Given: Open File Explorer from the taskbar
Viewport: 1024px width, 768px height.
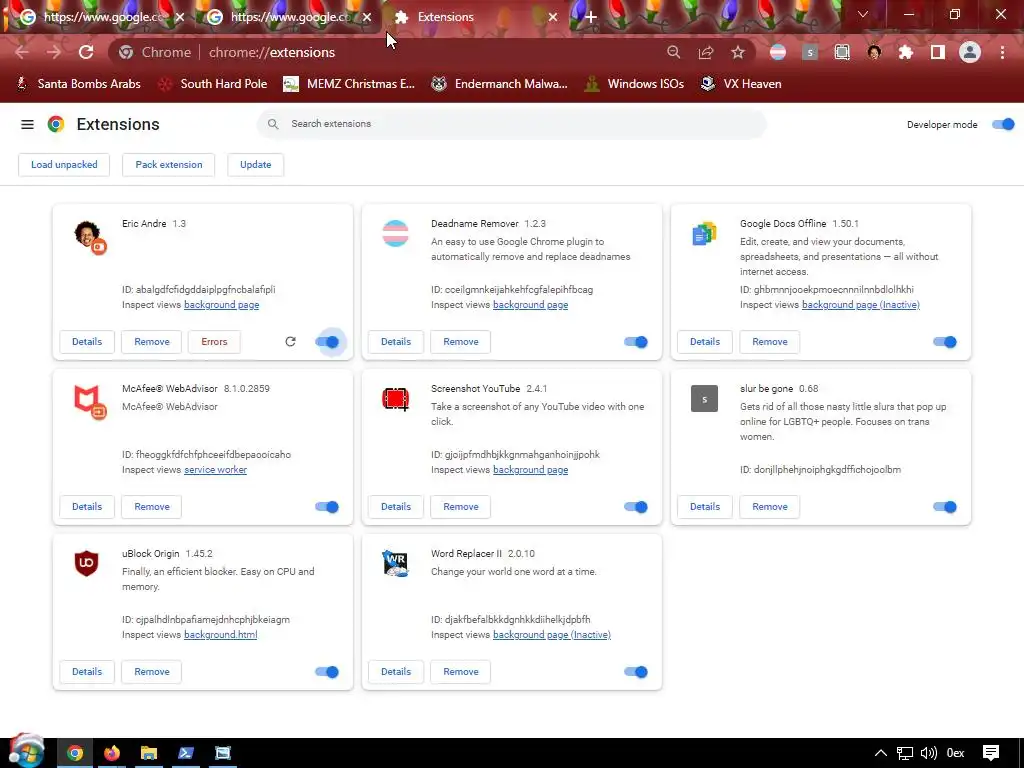Looking at the screenshot, I should tap(149, 753).
